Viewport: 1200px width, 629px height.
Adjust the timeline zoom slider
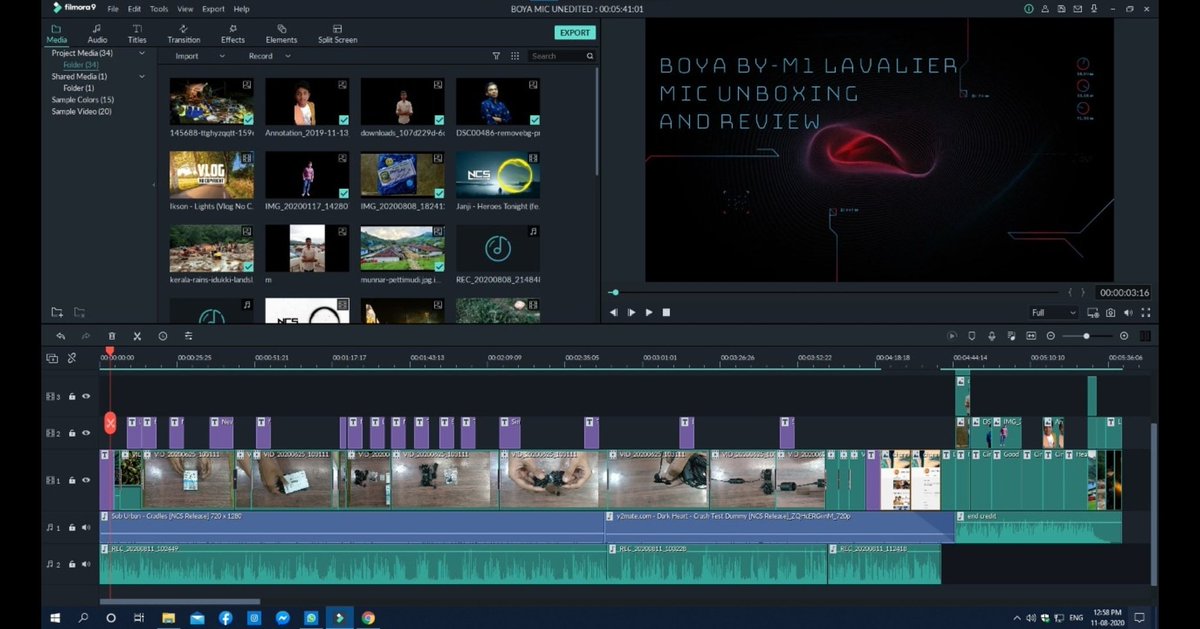point(1087,336)
